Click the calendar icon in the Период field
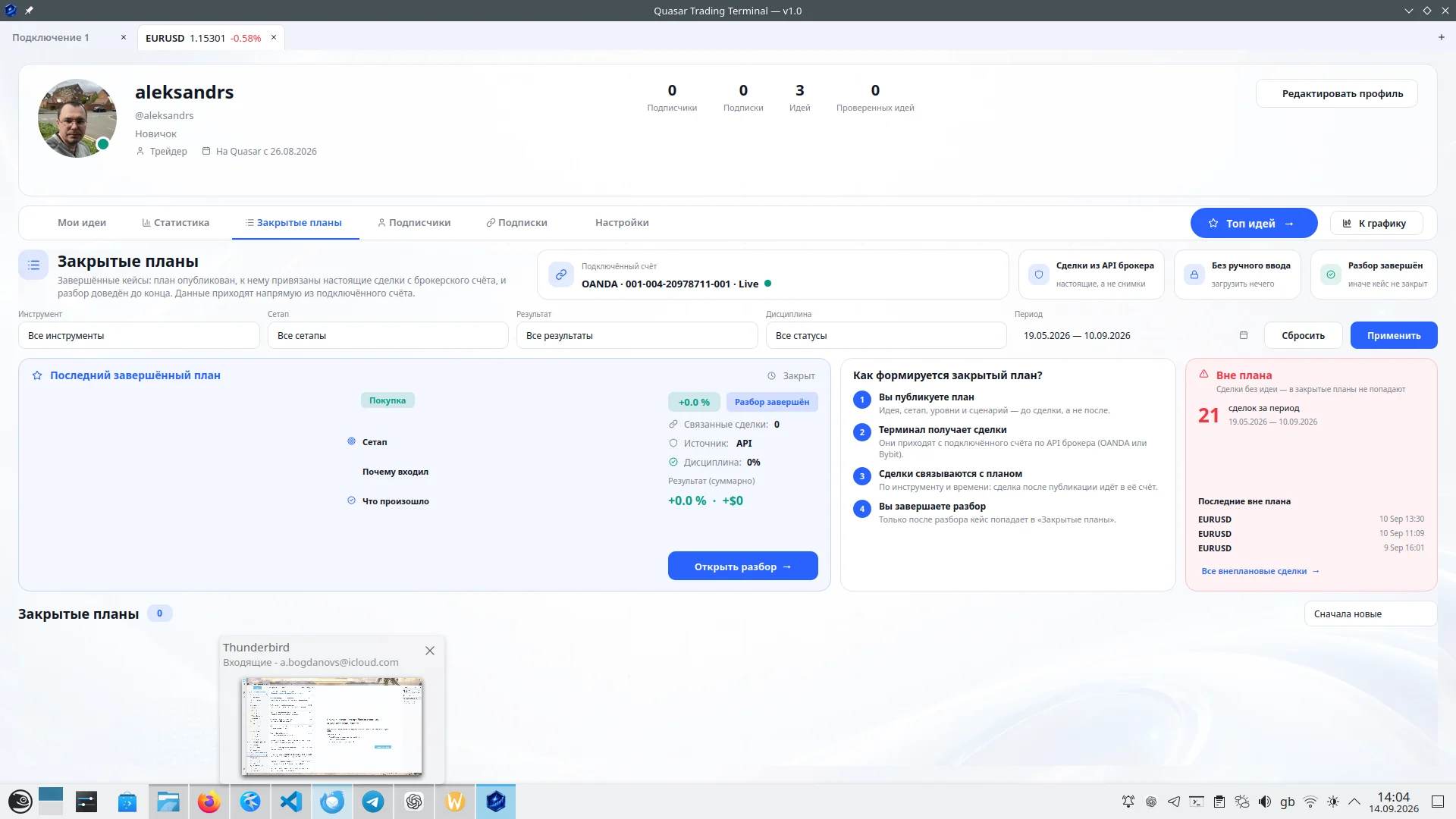 click(x=1244, y=335)
